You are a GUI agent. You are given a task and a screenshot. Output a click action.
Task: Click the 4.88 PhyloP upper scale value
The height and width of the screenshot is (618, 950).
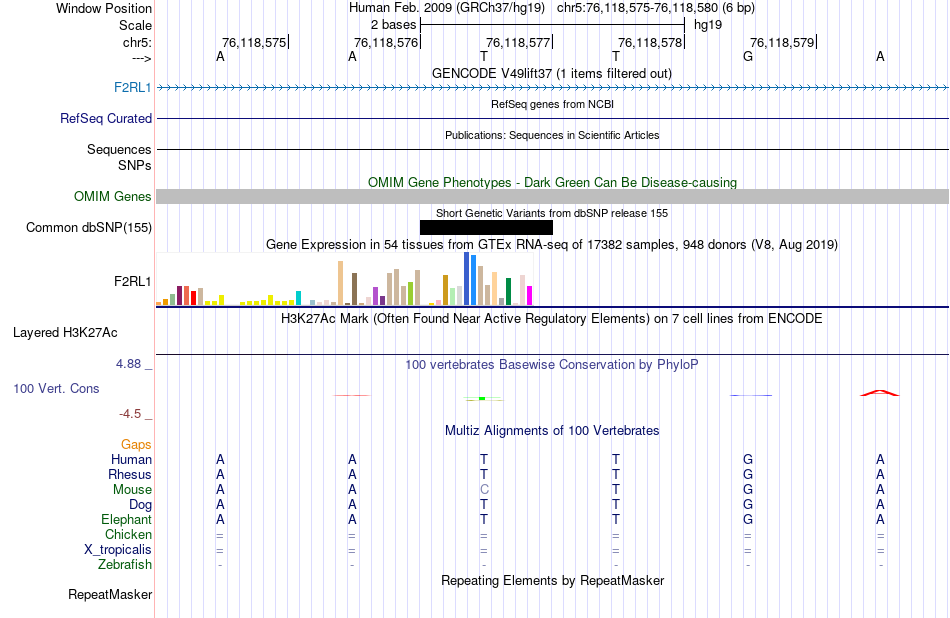click(x=128, y=364)
